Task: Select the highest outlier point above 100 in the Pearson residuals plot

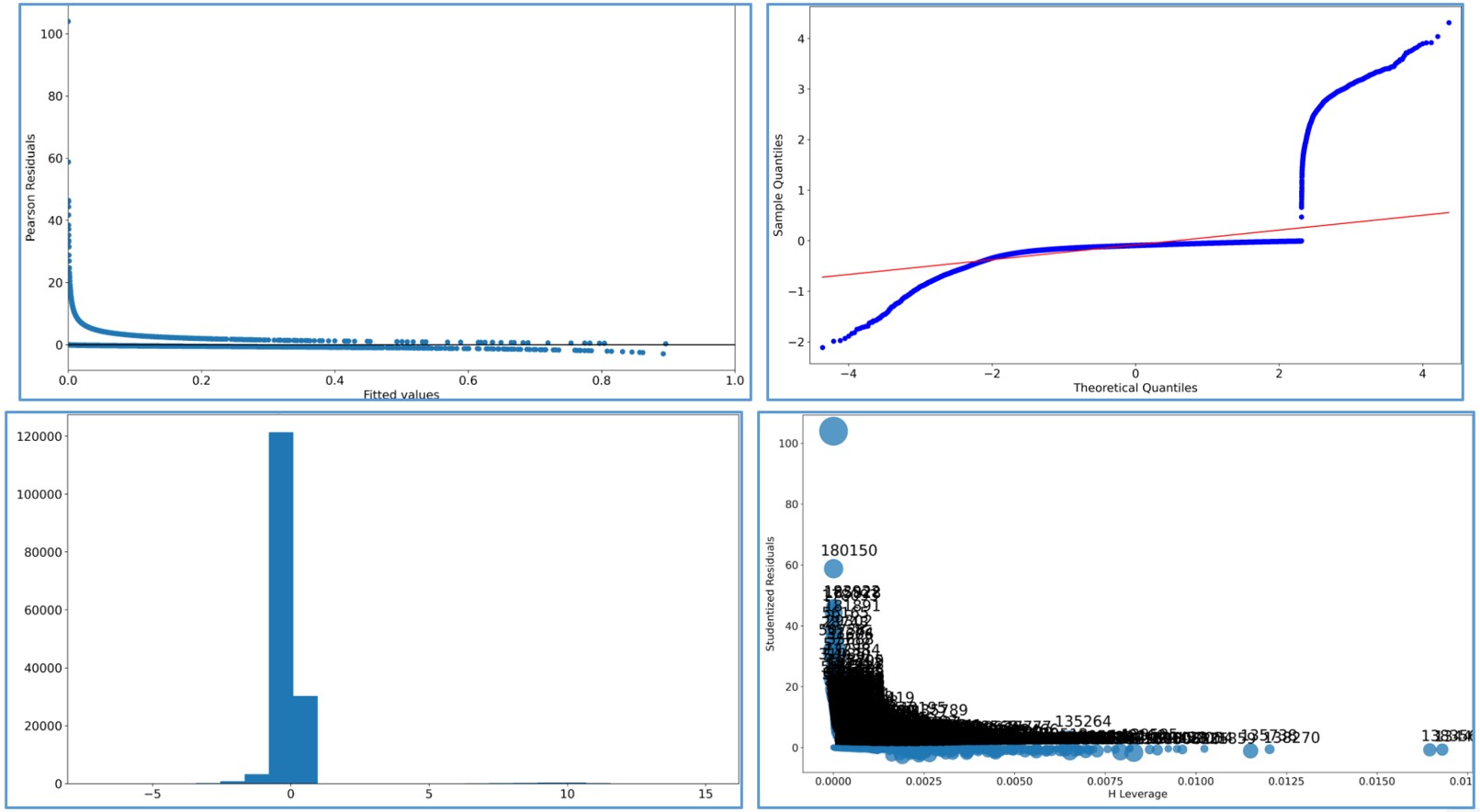Action: click(68, 21)
